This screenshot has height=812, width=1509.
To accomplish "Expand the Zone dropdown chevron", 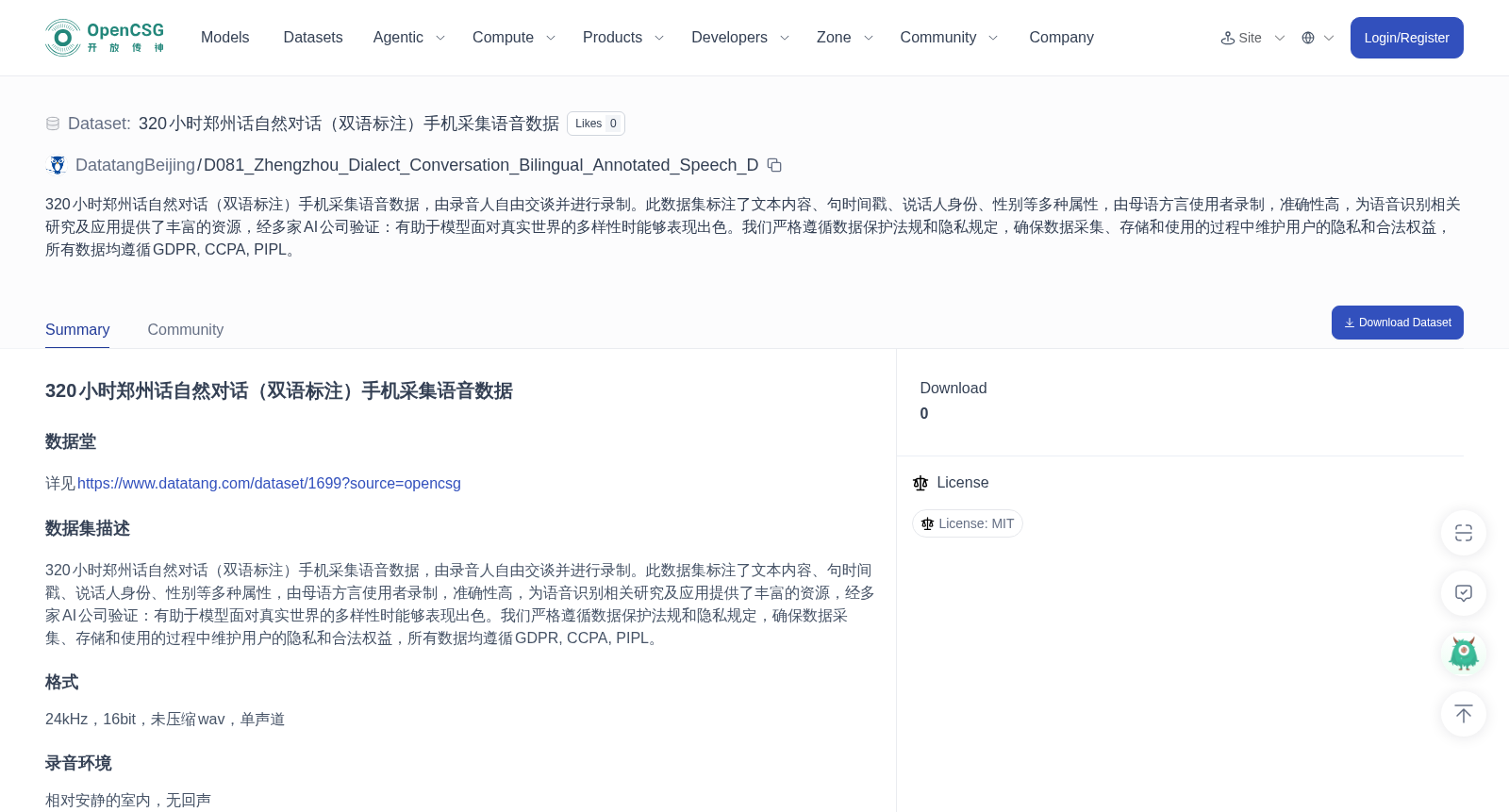I will tap(869, 38).
